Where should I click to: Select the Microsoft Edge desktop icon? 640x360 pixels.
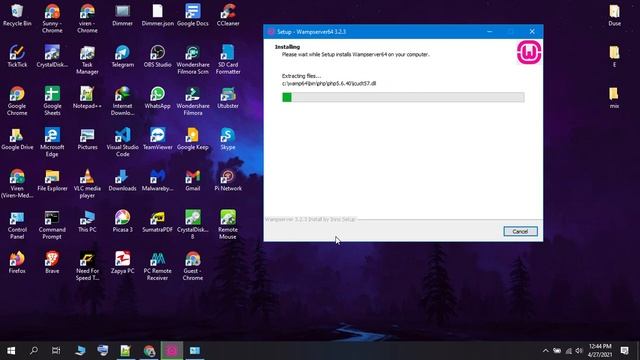coord(52,142)
